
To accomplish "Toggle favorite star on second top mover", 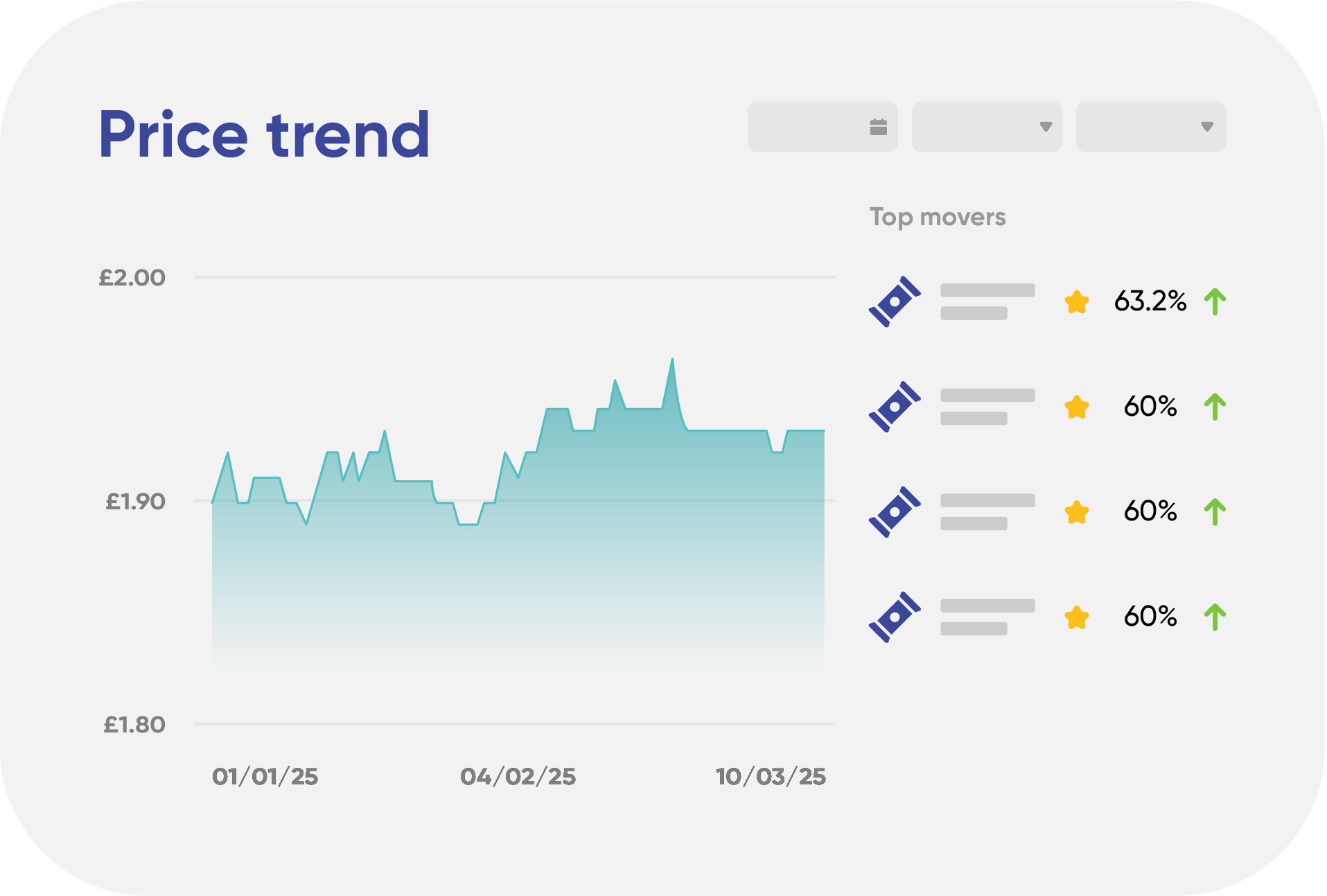I will click(1076, 407).
